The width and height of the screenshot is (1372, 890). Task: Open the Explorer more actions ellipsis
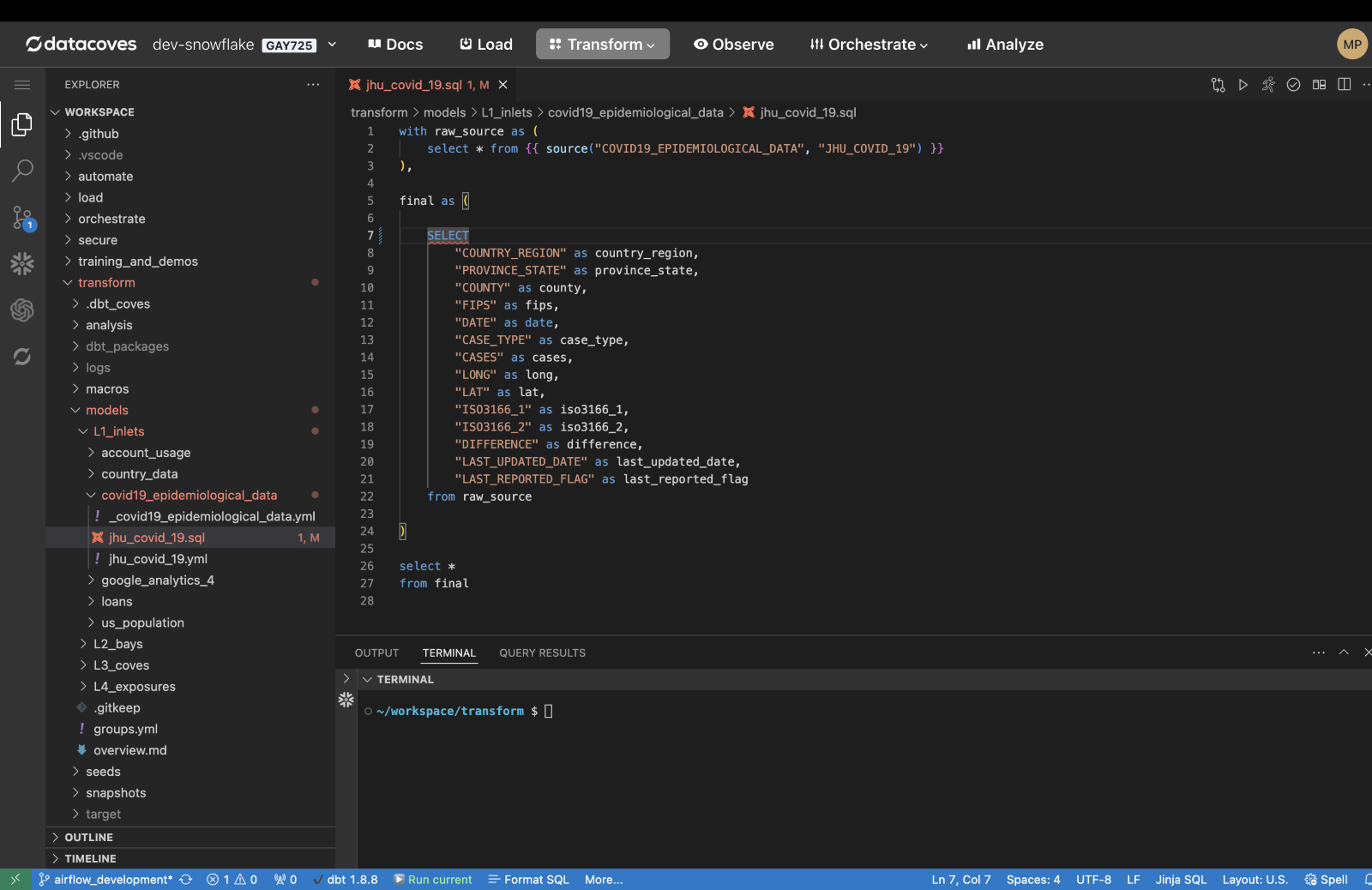(313, 85)
